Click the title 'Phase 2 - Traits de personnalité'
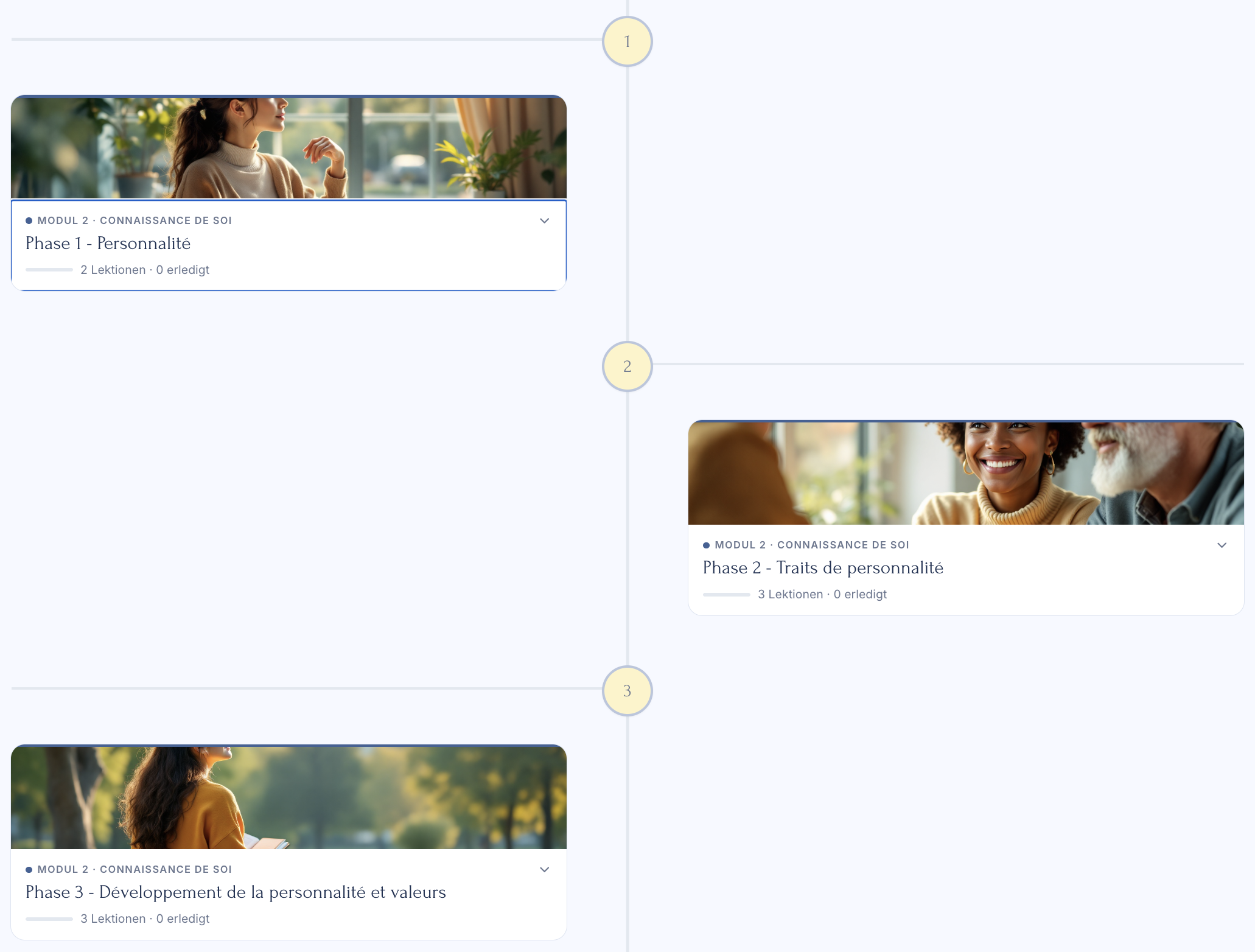The width and height of the screenshot is (1255, 952). click(823, 568)
